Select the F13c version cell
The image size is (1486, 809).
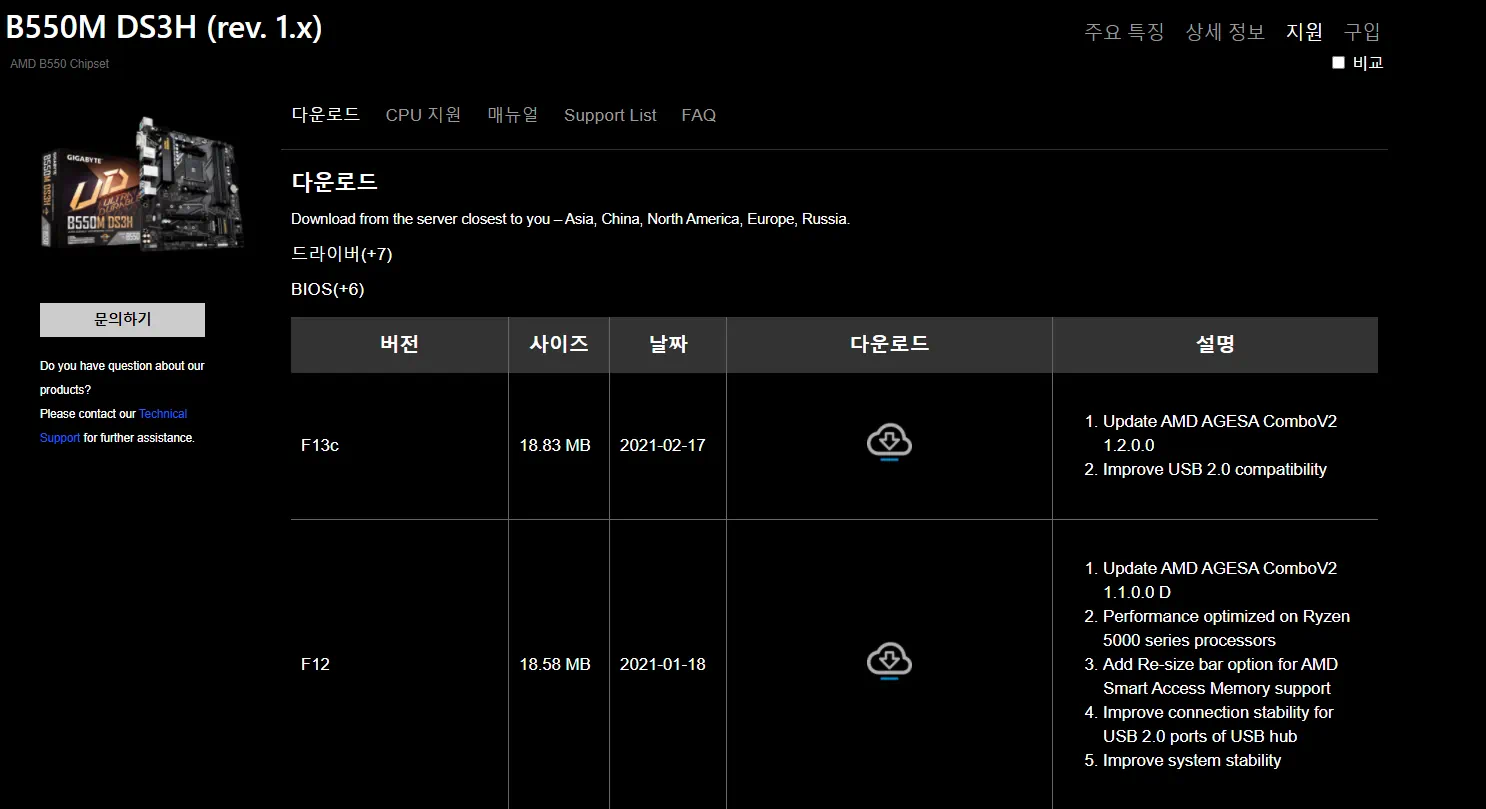[400, 446]
